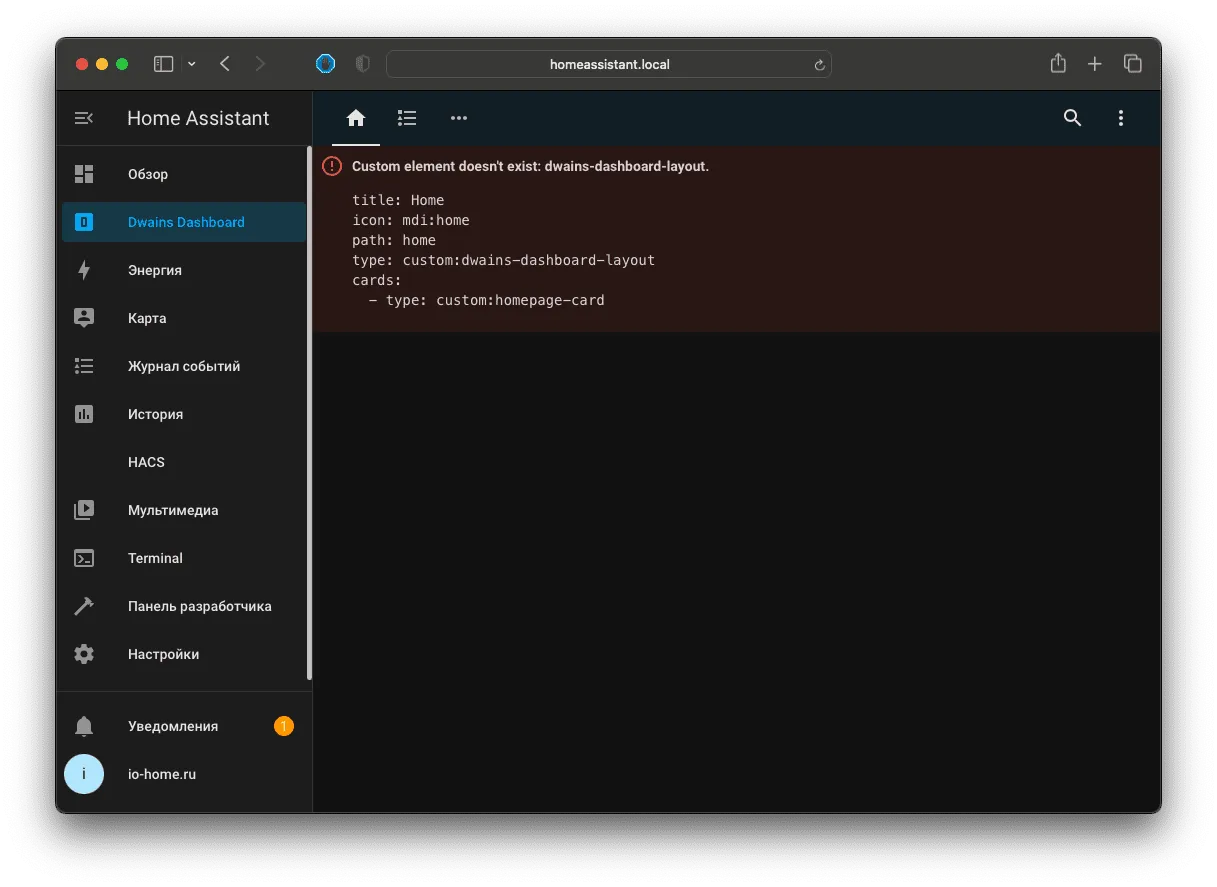Click the homeassistant.local address field

(609, 64)
